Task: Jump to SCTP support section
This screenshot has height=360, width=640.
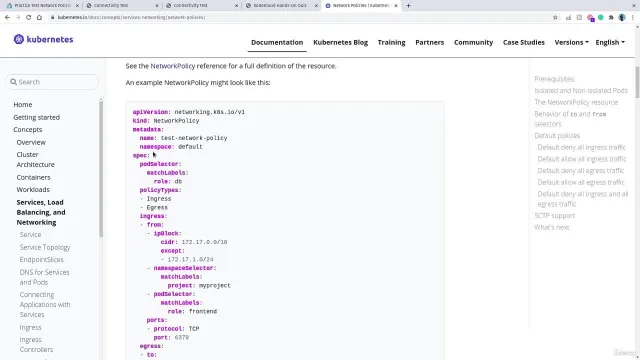Action: 554,216
